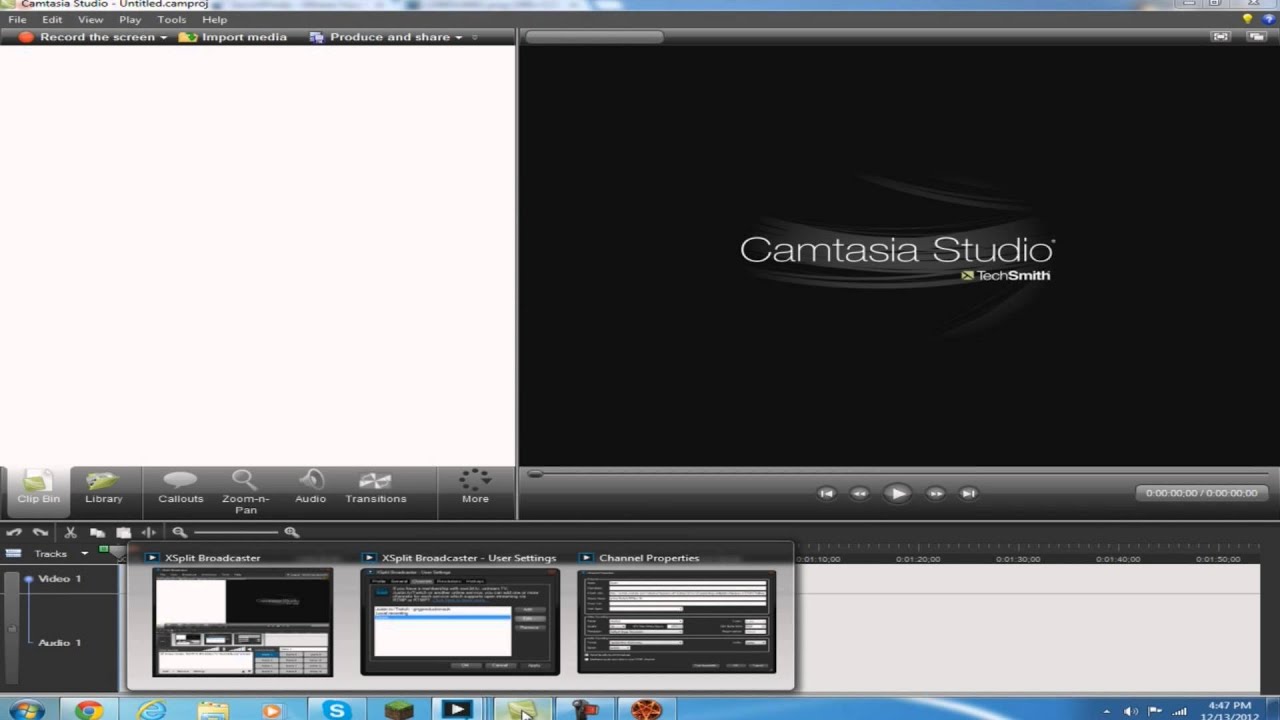The width and height of the screenshot is (1280, 720).
Task: Select Channel Properties window thumbnail
Action: tap(676, 622)
